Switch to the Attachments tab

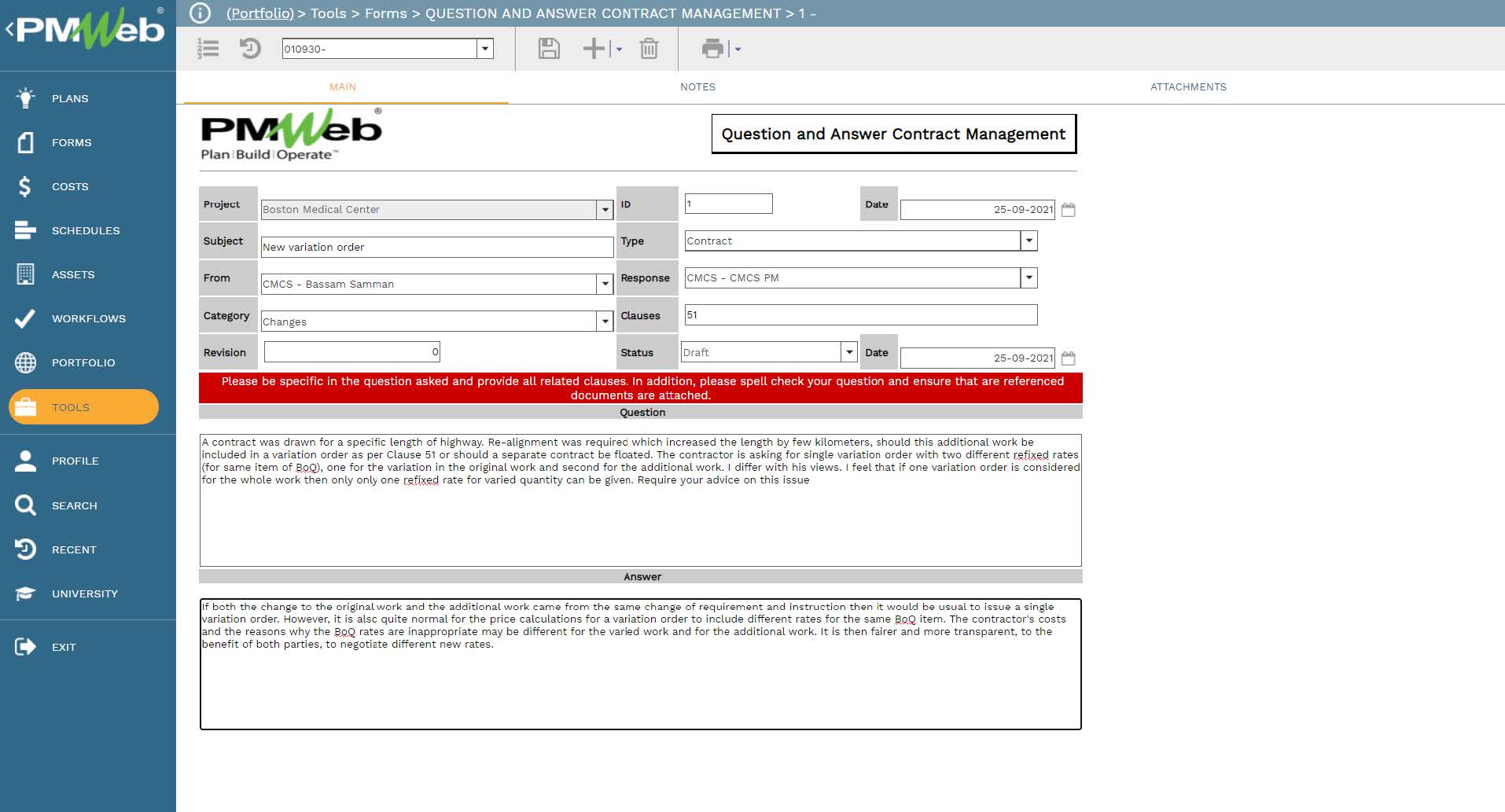pos(1187,87)
